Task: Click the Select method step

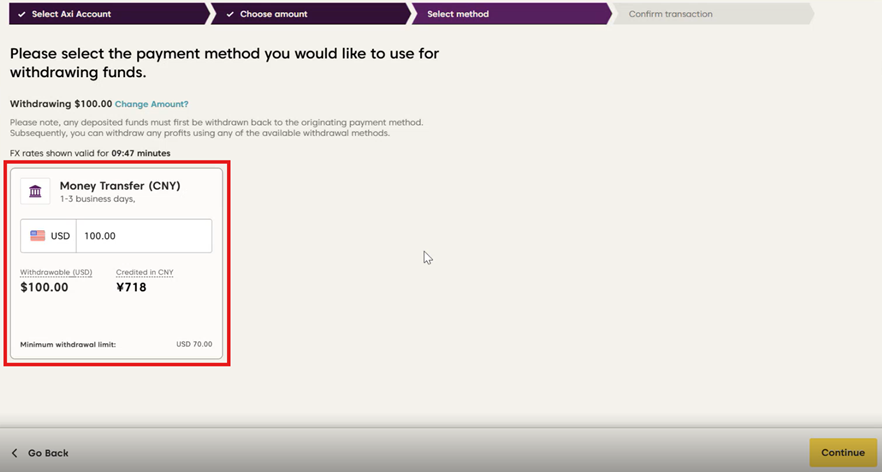Action: (458, 14)
